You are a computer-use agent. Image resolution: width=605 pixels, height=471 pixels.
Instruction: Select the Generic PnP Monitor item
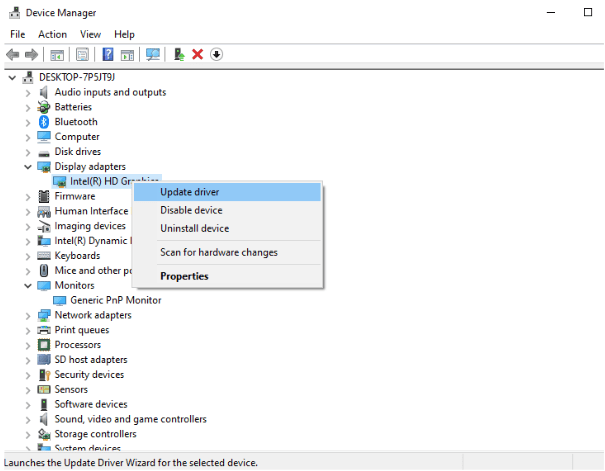[115, 300]
